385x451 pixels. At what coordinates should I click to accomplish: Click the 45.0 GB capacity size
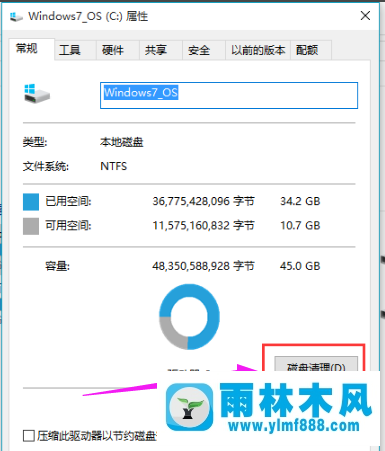pyautogui.click(x=300, y=266)
